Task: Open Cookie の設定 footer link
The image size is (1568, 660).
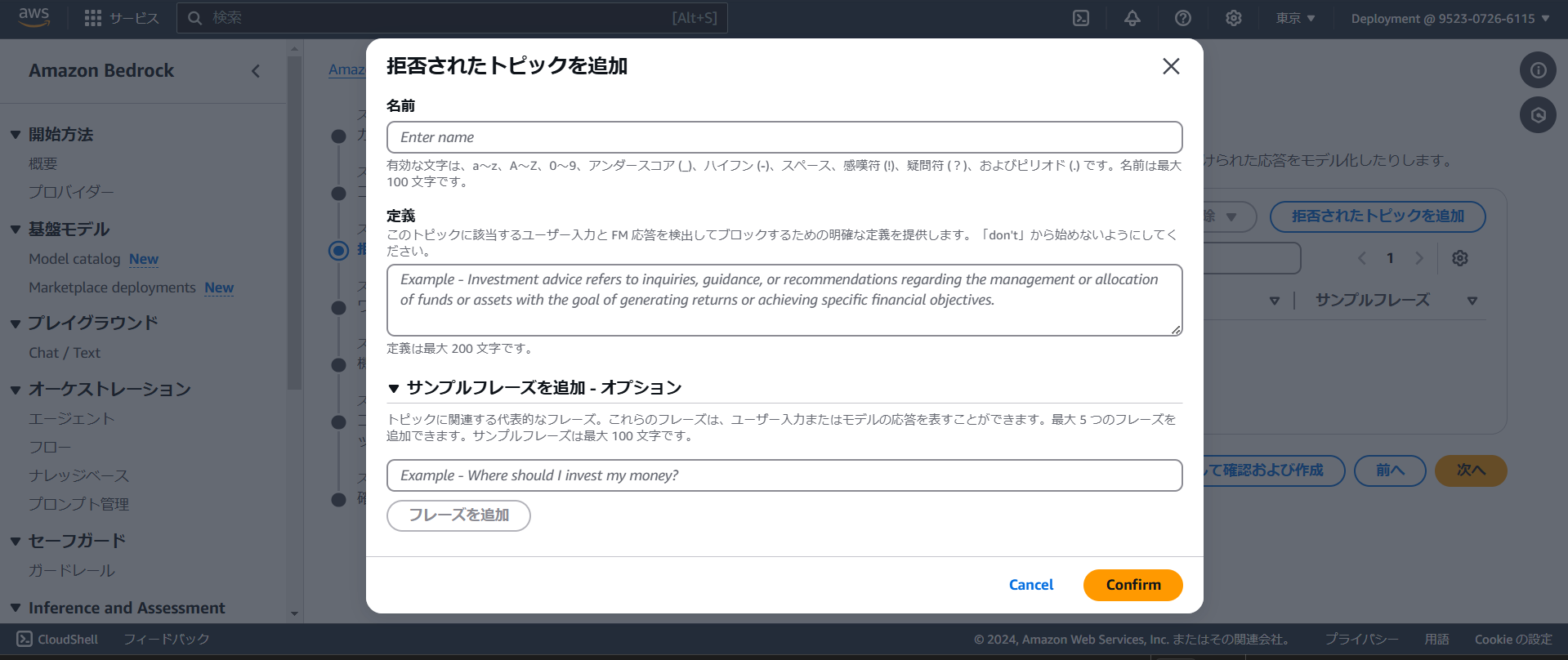Action: coord(1513,639)
